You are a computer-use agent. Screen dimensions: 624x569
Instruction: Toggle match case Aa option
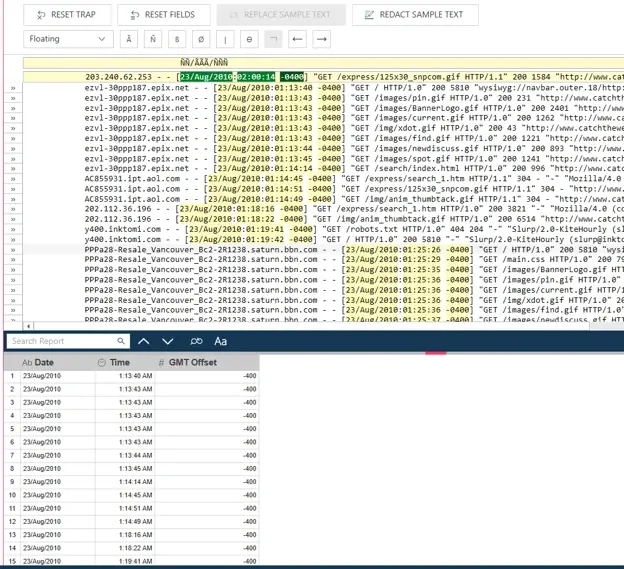click(x=220, y=341)
